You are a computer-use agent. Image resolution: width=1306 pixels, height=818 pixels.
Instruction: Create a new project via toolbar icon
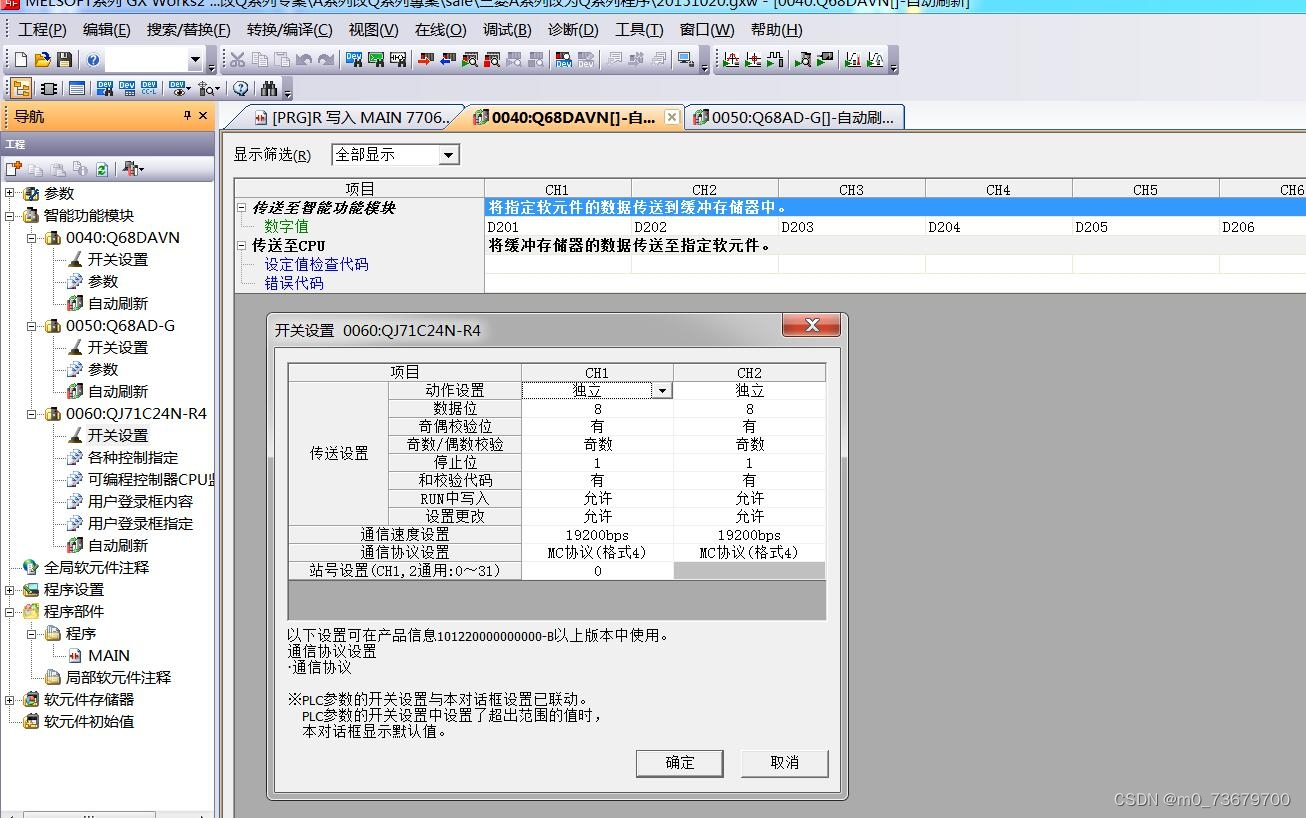[22, 60]
